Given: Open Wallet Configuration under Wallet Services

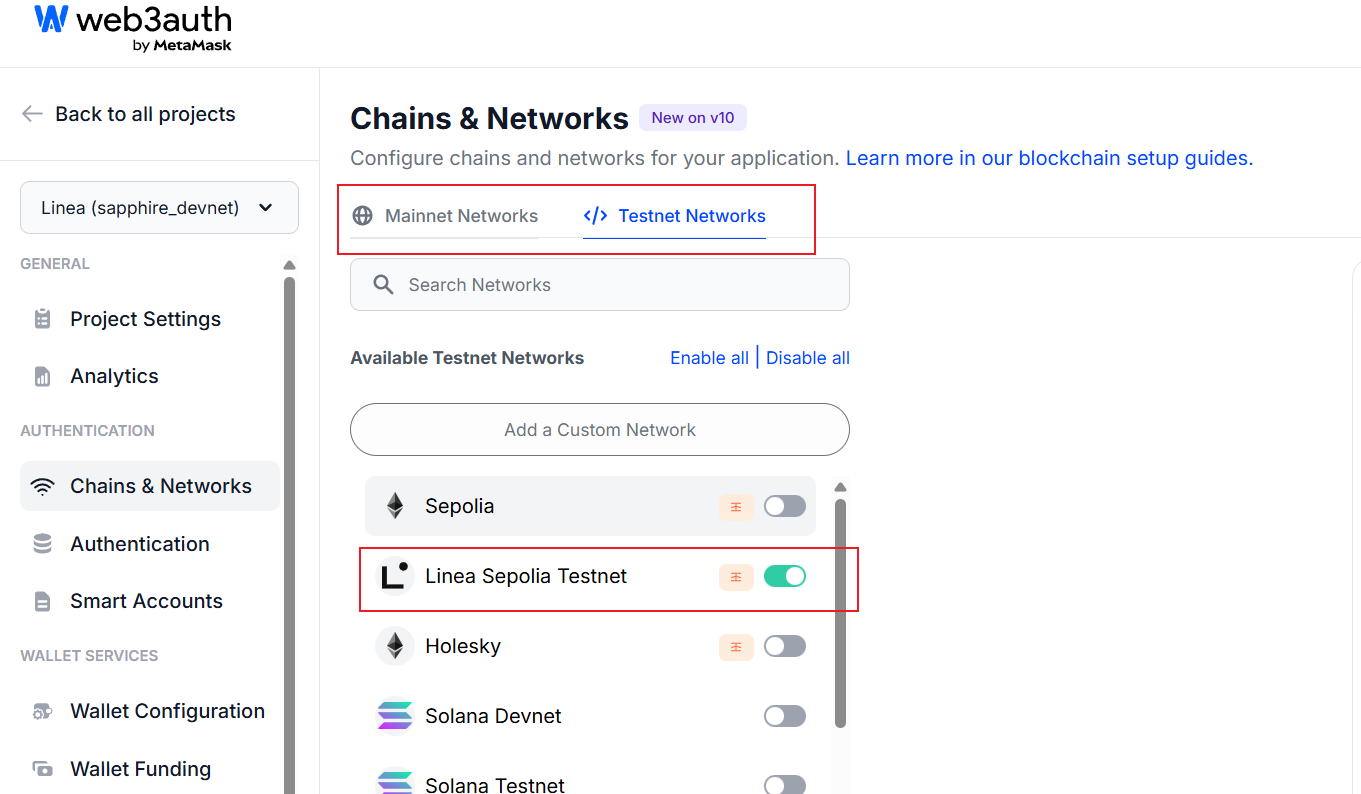Looking at the screenshot, I should pos(166,710).
